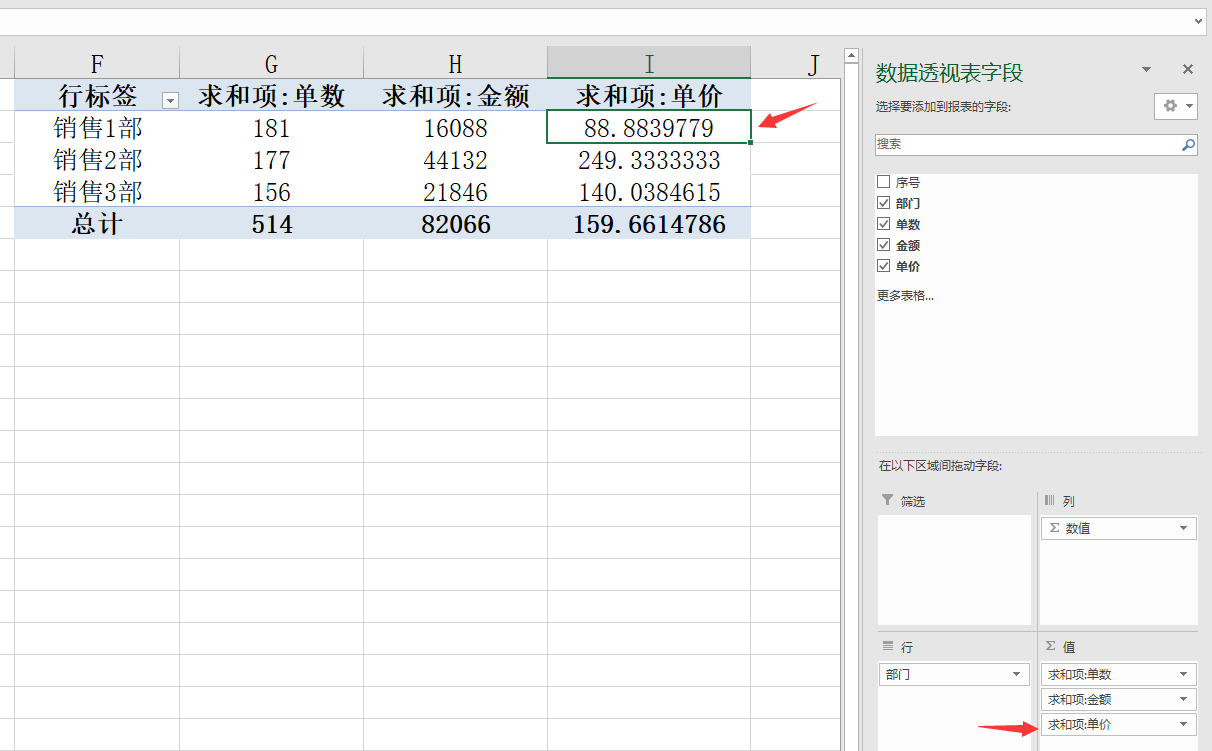The width and height of the screenshot is (1212, 751).
Task: Click cell with value 16088
Action: (x=456, y=127)
